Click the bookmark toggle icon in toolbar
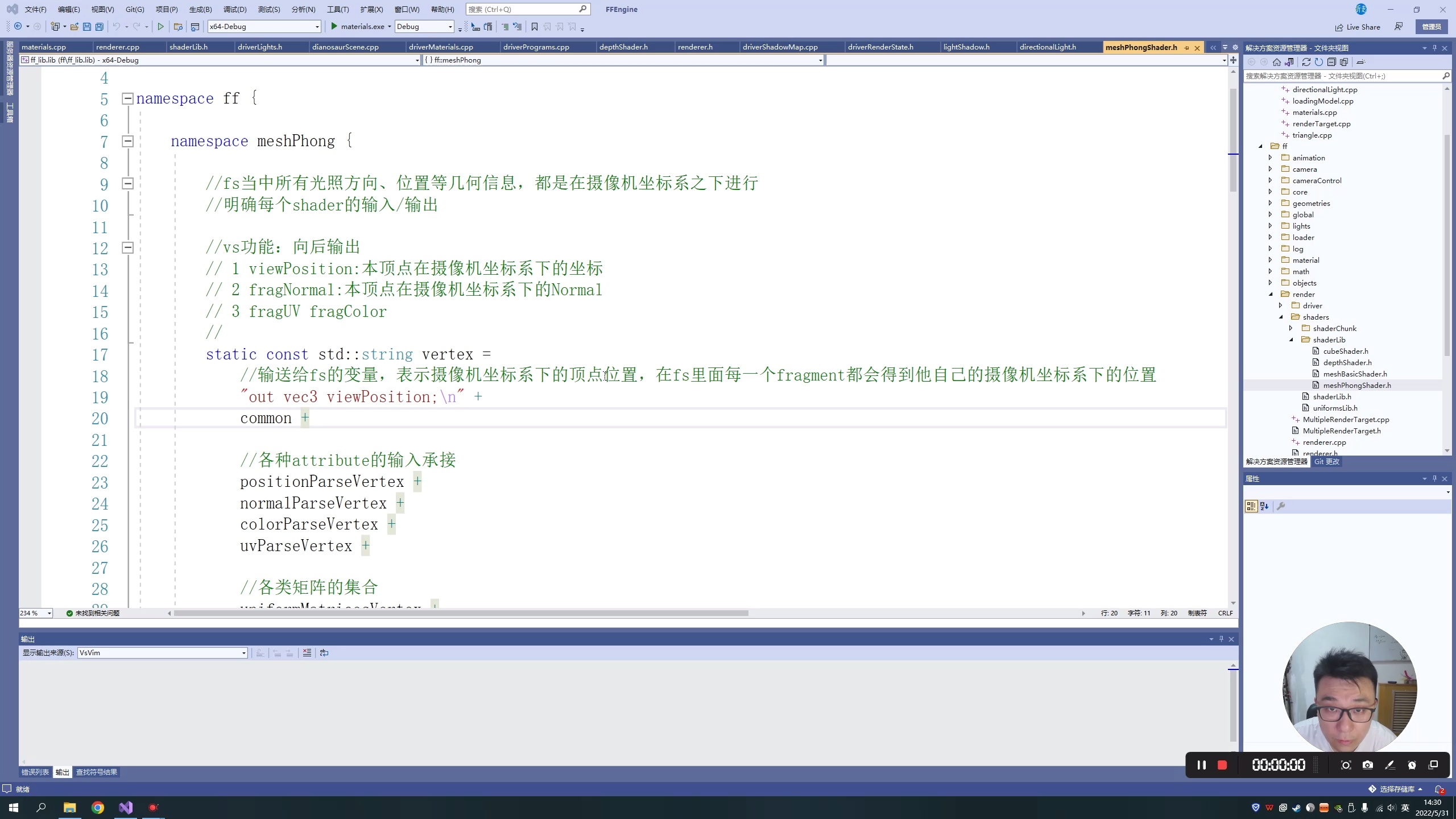Screen dimensions: 1456x819 [x=534, y=27]
